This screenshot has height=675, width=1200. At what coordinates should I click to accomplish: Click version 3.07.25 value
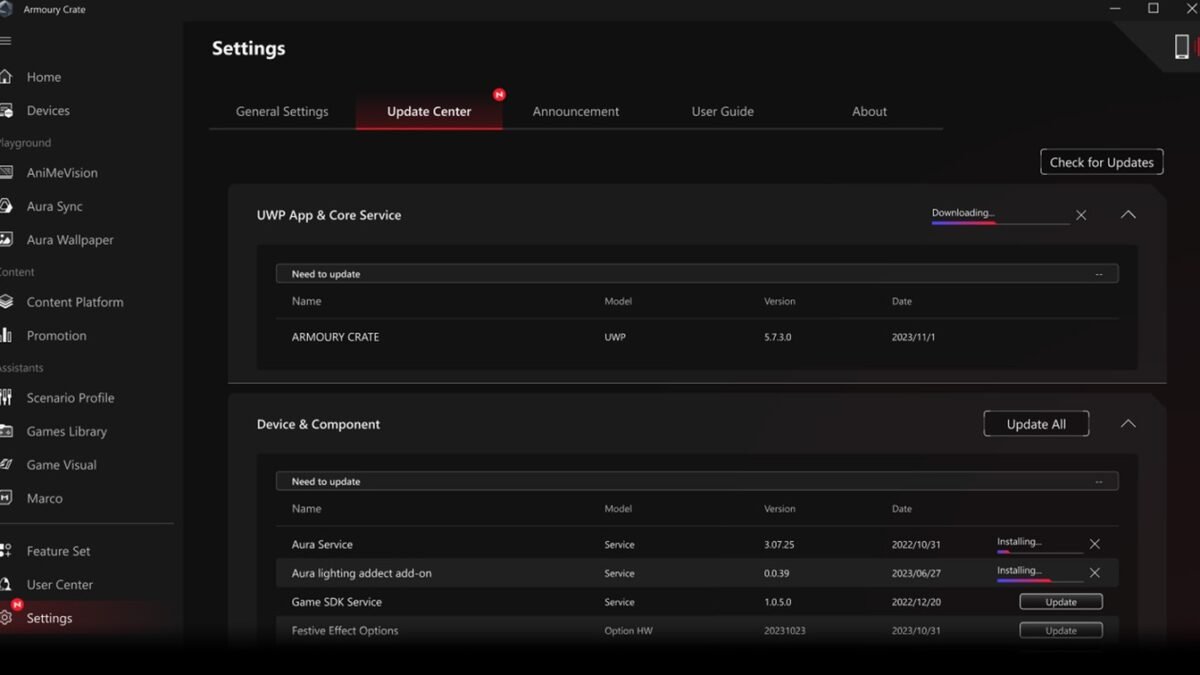click(x=780, y=545)
